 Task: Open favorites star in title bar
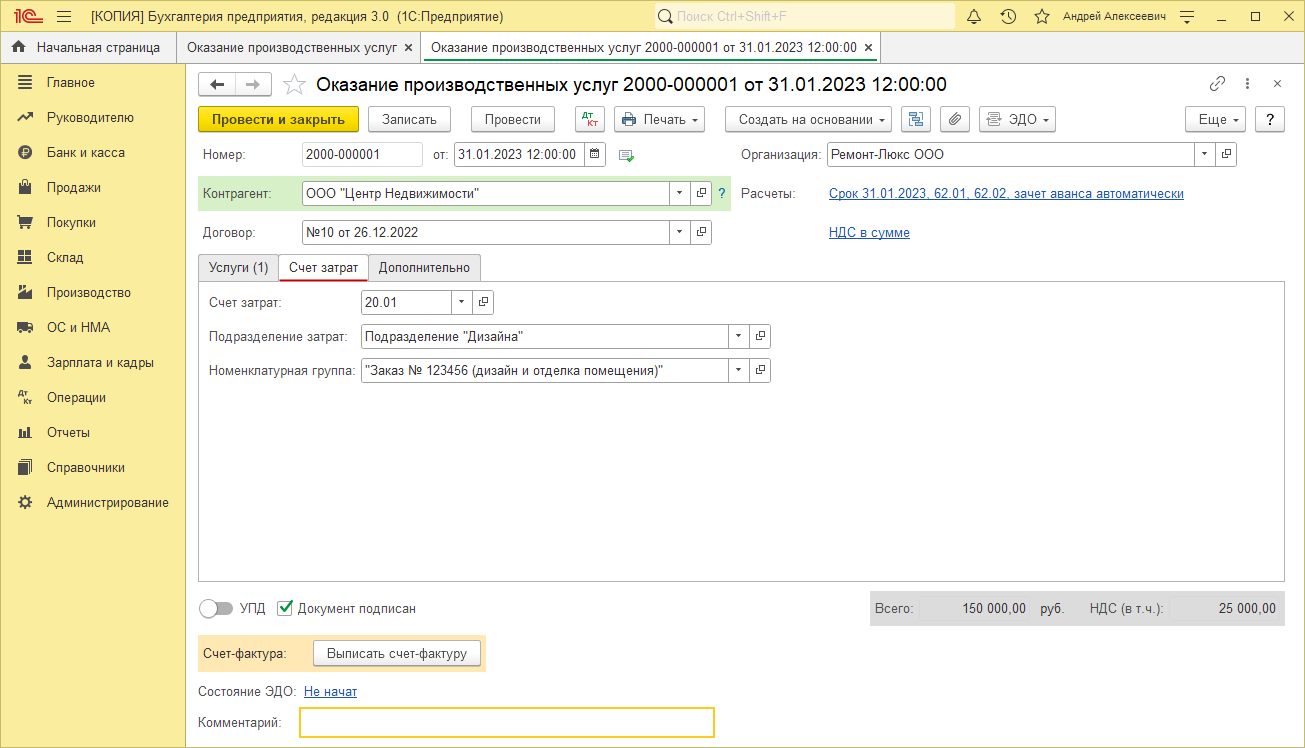[1042, 17]
